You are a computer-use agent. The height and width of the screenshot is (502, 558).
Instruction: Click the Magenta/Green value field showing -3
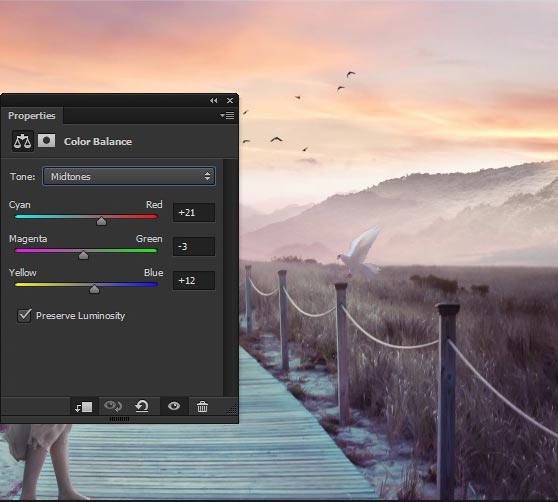coord(194,247)
